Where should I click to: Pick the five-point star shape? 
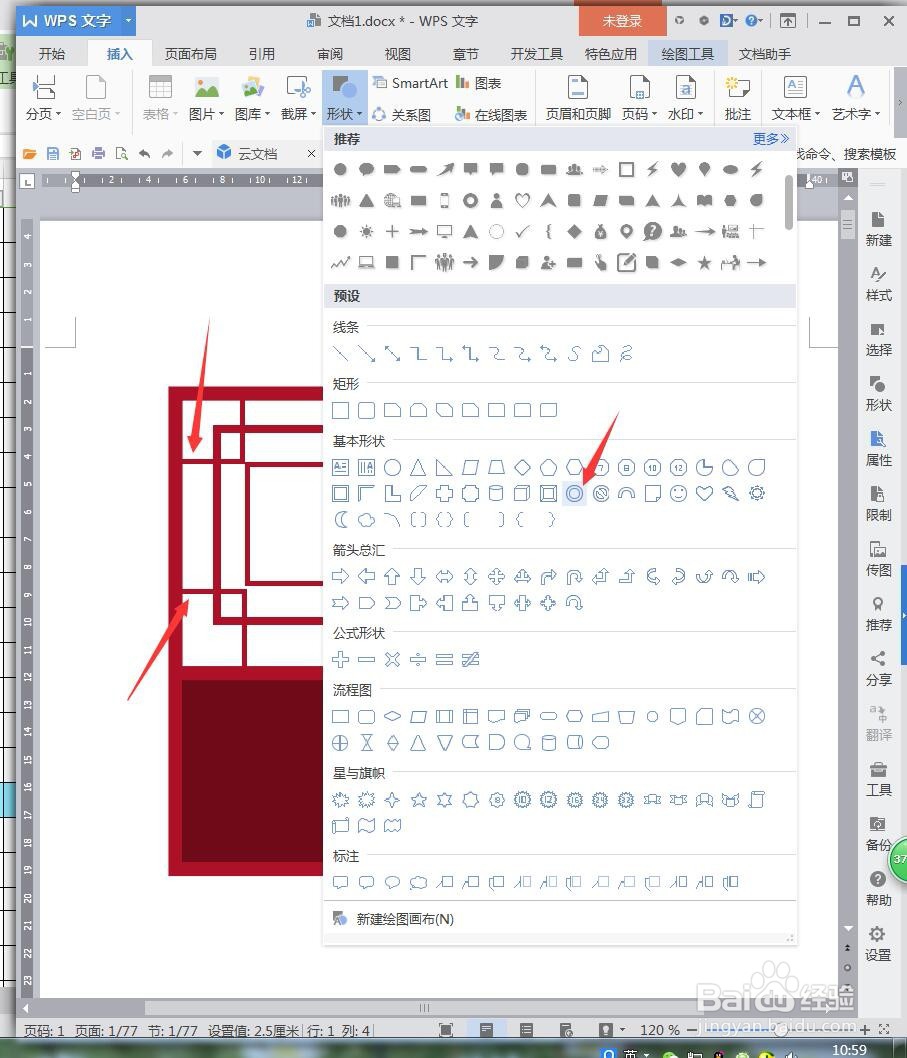pyautogui.click(x=418, y=800)
